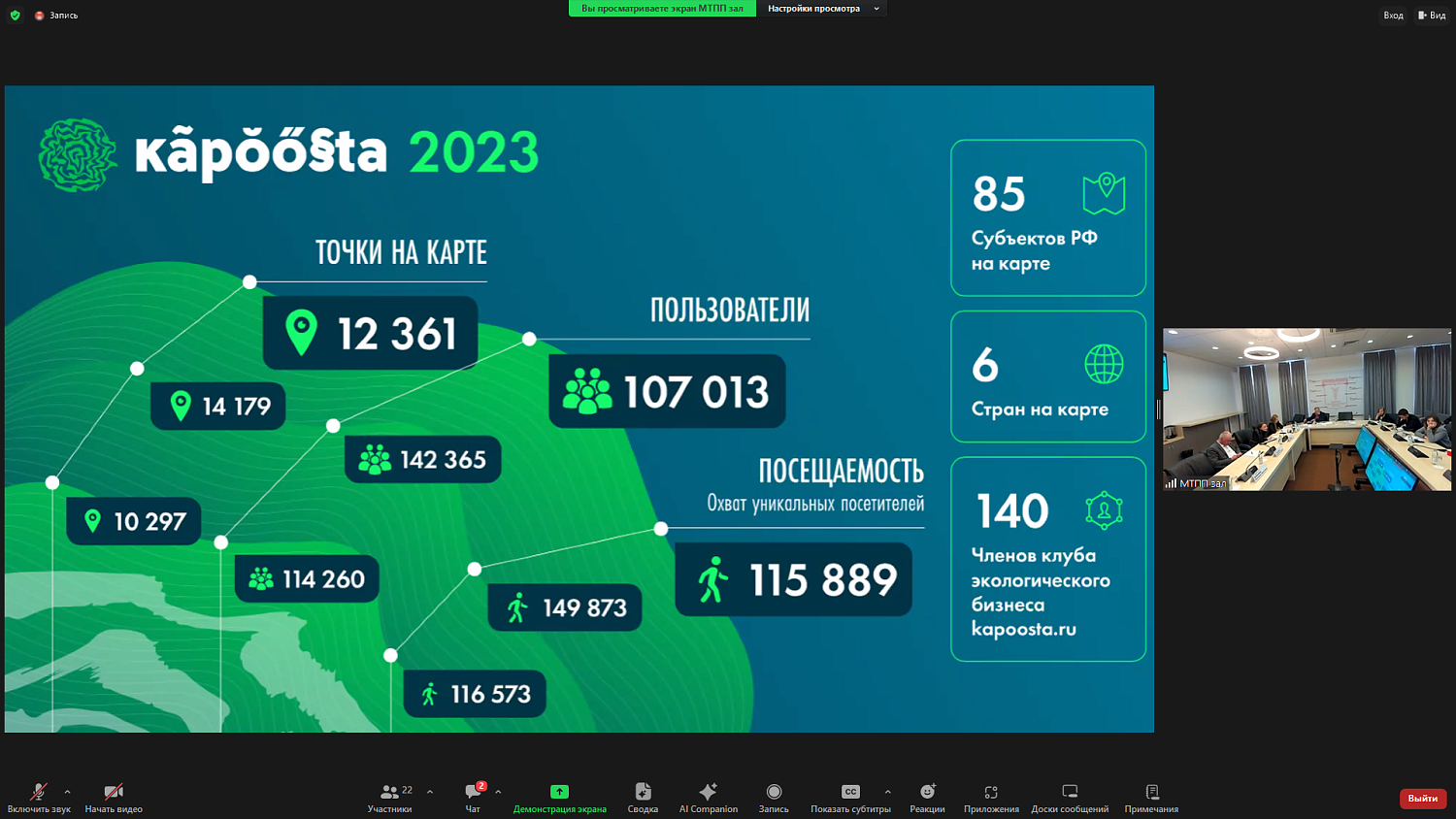
Task: Open Доски сообщений whiteboards
Action: pyautogui.click(x=1070, y=797)
